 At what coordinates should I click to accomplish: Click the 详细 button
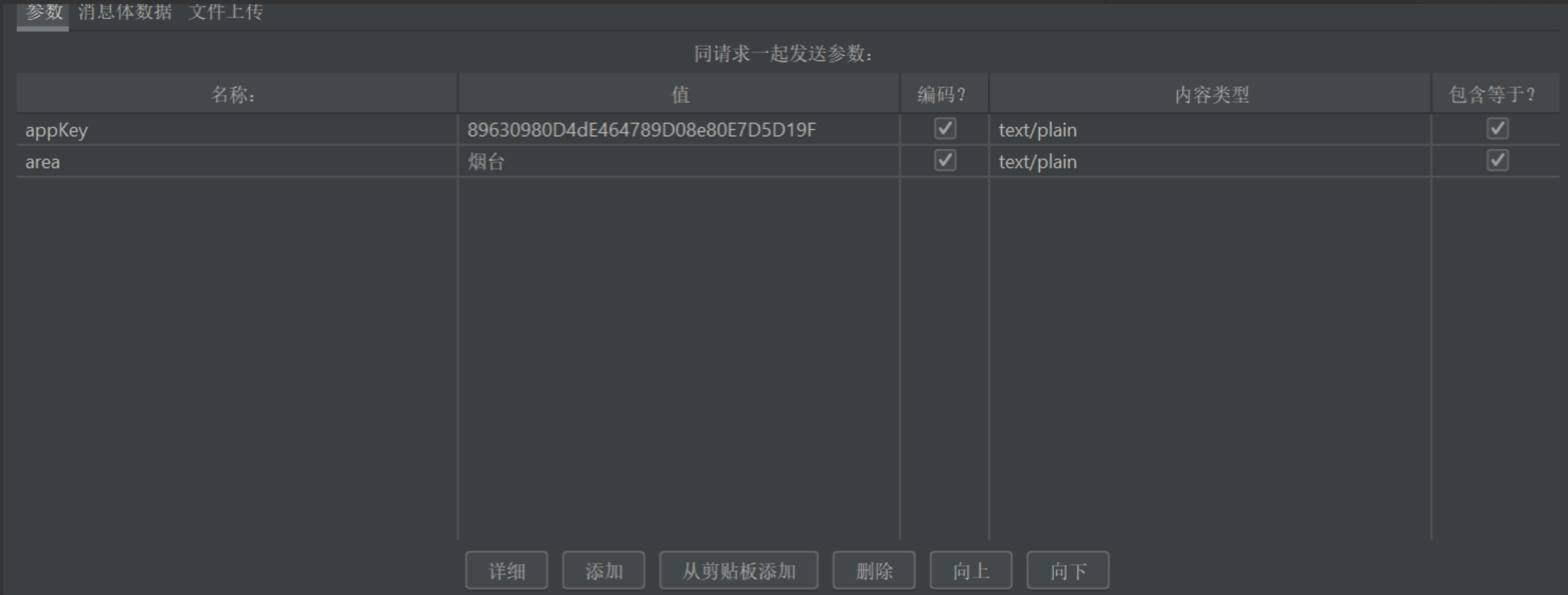coord(506,570)
